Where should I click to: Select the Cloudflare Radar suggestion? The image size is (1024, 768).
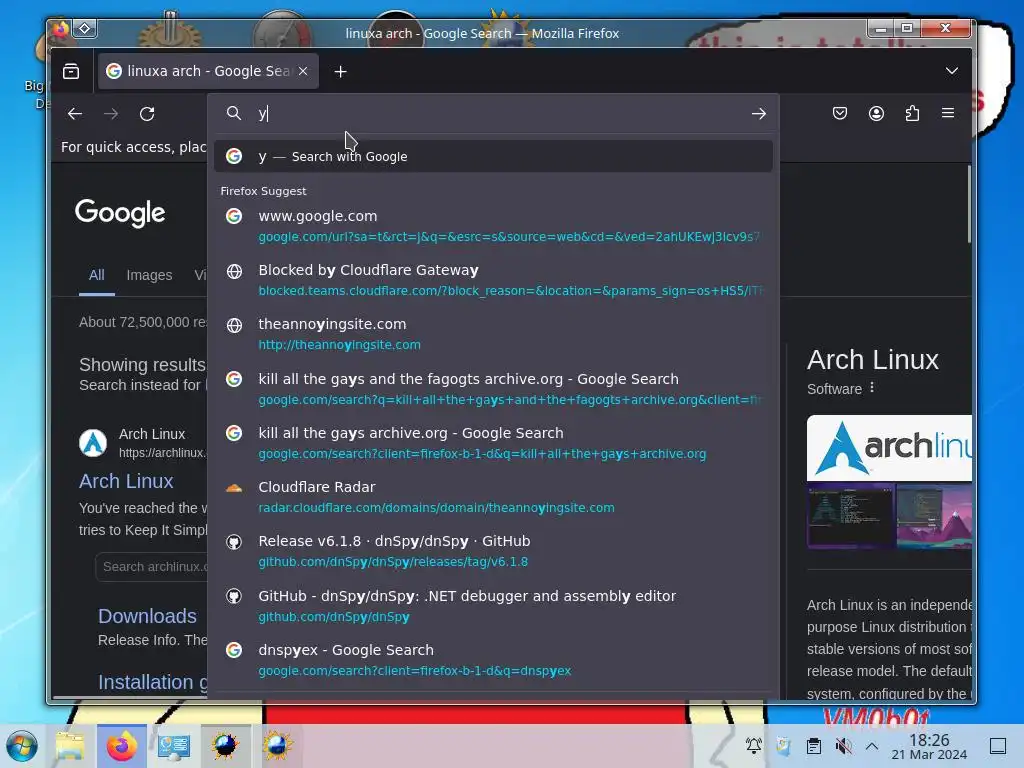[493, 497]
